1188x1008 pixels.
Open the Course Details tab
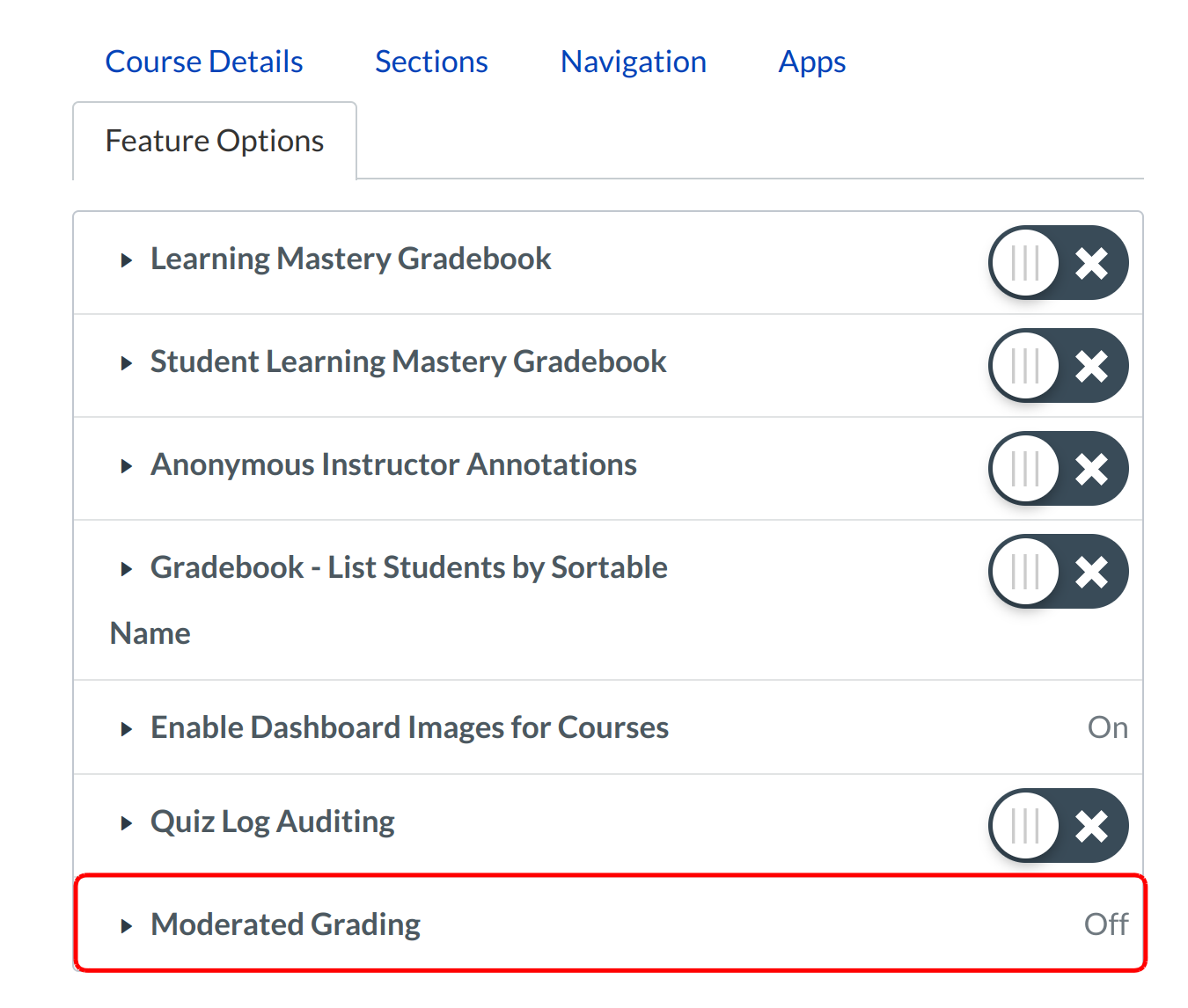(204, 62)
